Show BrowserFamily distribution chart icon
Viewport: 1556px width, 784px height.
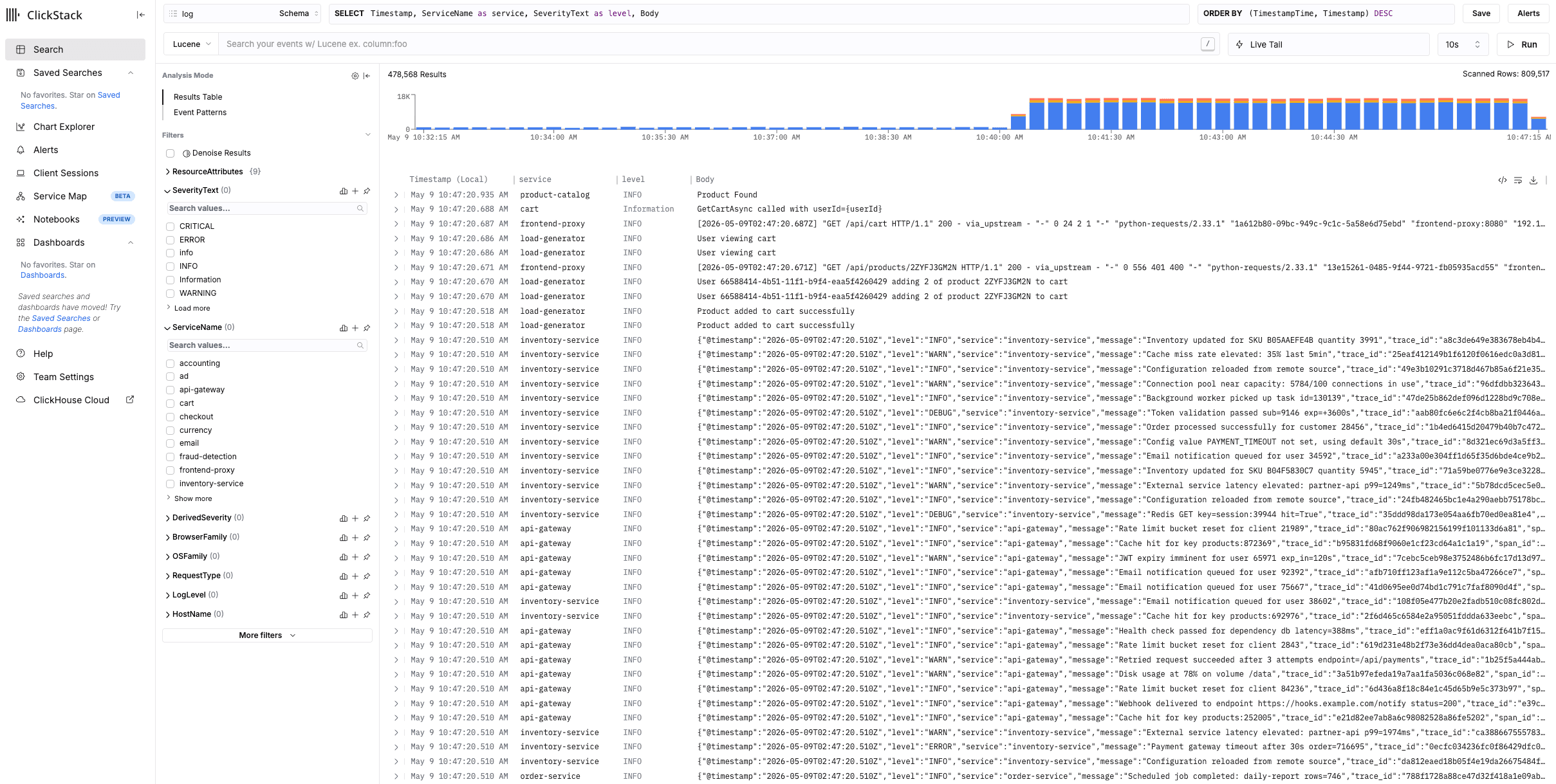344,538
